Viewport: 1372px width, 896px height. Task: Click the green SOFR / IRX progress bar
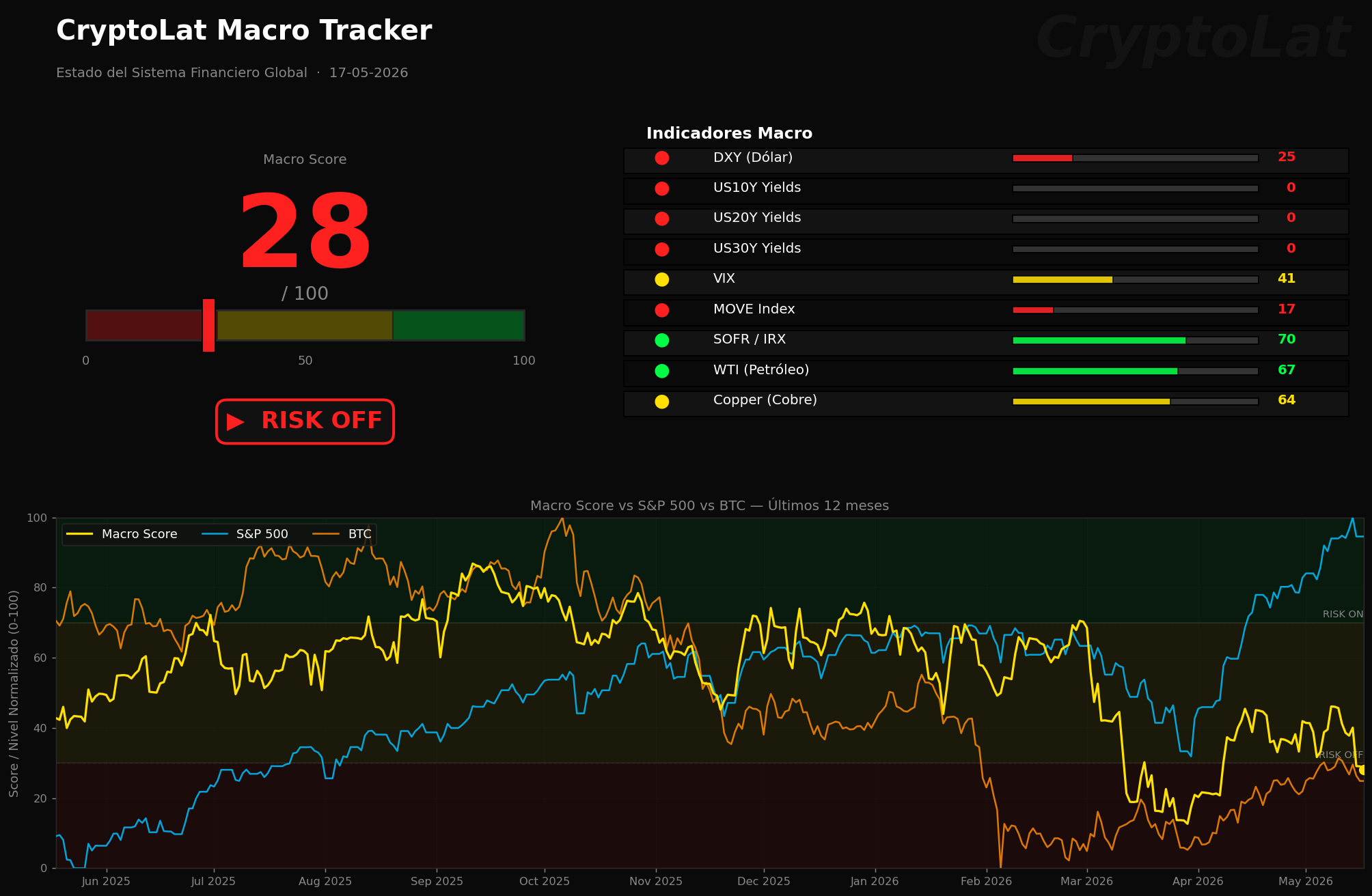[1135, 340]
